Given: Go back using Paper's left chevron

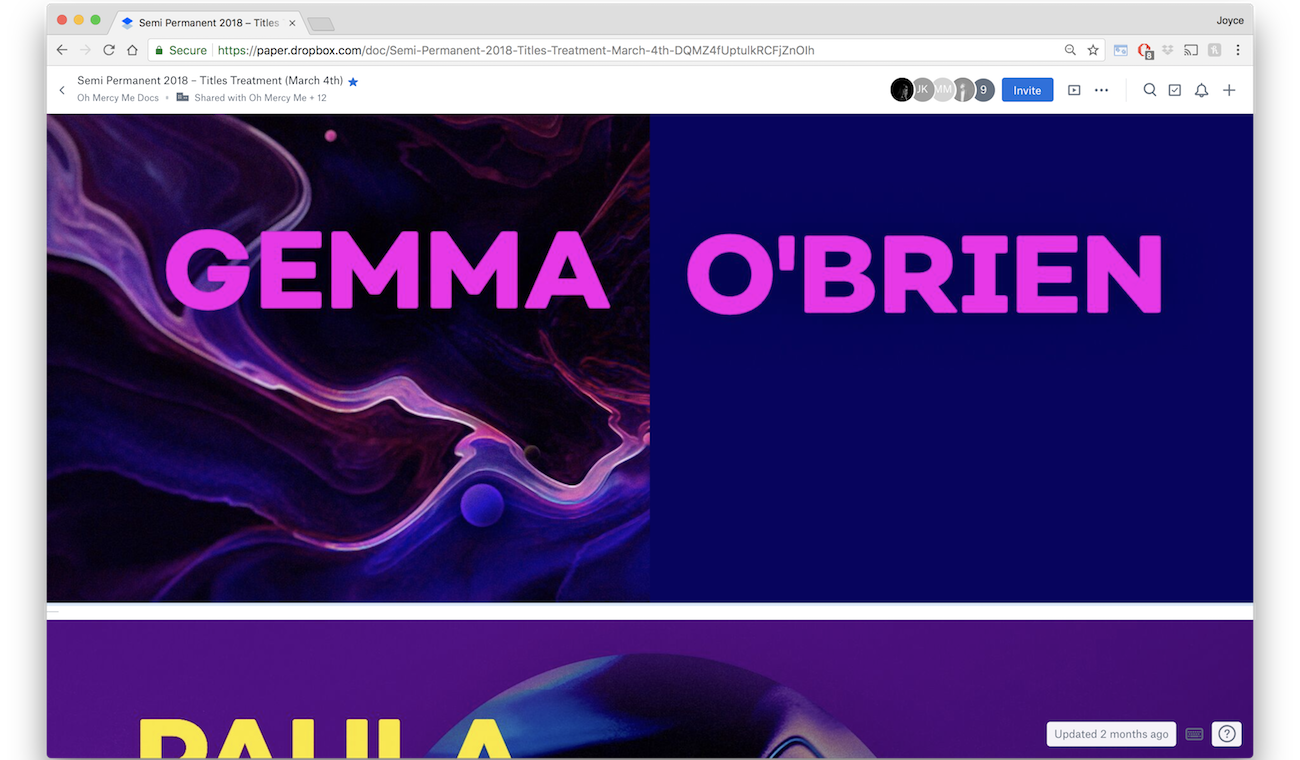Looking at the screenshot, I should (x=62, y=90).
